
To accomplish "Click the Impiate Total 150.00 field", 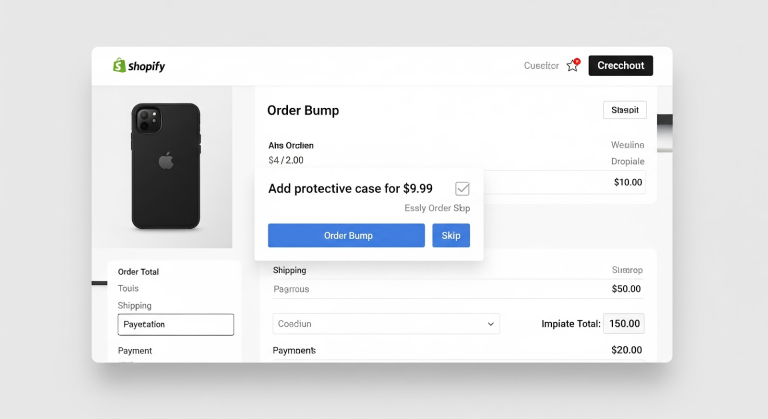I will point(624,323).
